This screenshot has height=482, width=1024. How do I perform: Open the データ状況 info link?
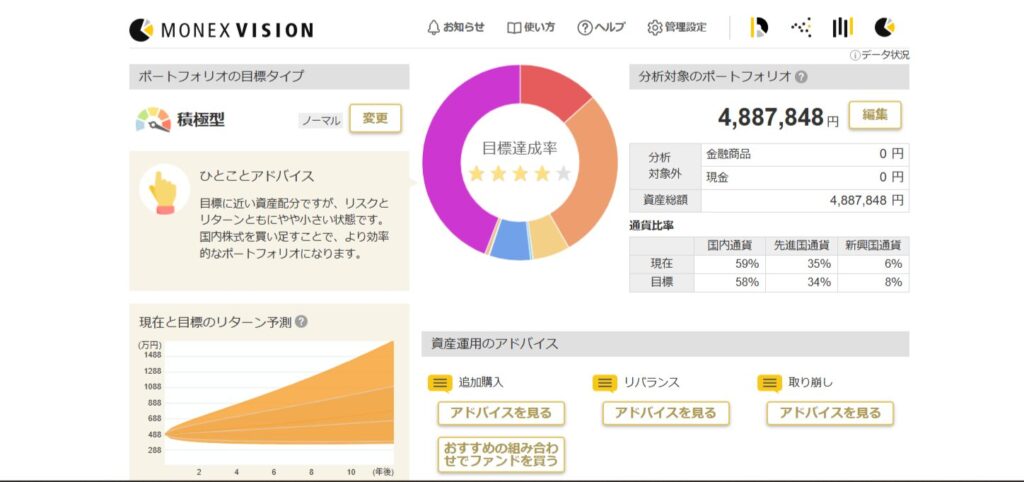tap(880, 55)
